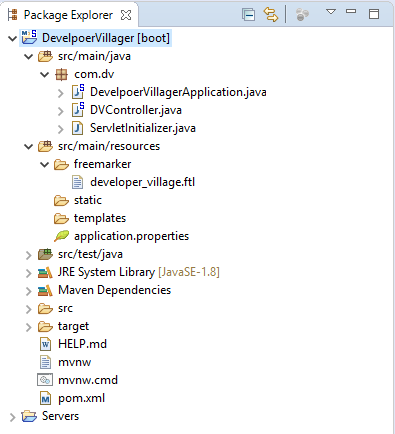Select application.properties file name
Viewport: 395px width, 434px height.
[x=131, y=236]
